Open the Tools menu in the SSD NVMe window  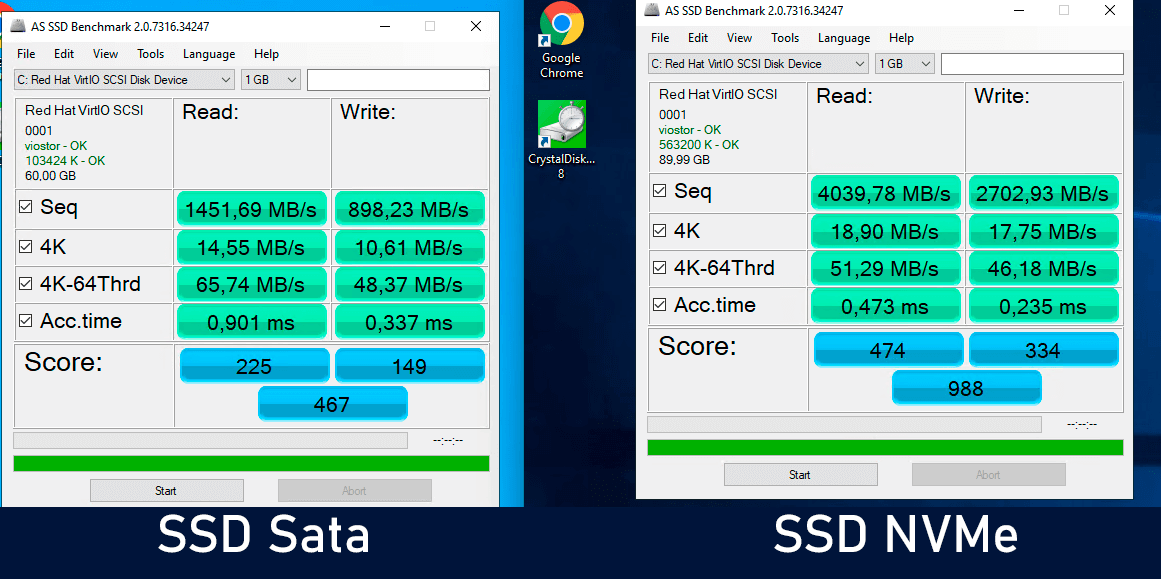[x=785, y=38]
